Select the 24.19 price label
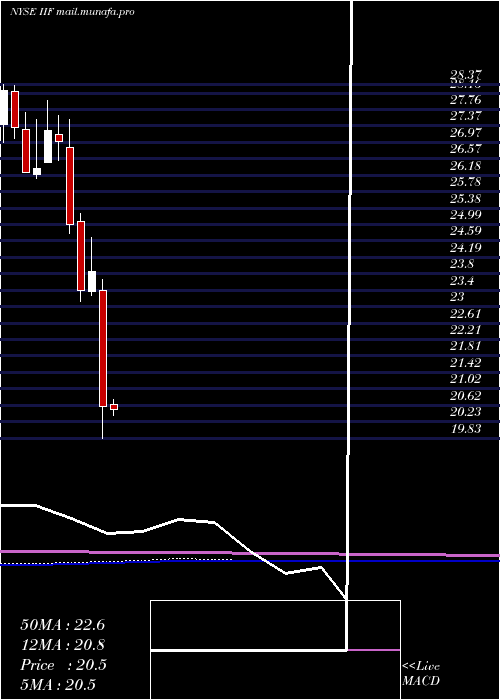 (x=465, y=248)
